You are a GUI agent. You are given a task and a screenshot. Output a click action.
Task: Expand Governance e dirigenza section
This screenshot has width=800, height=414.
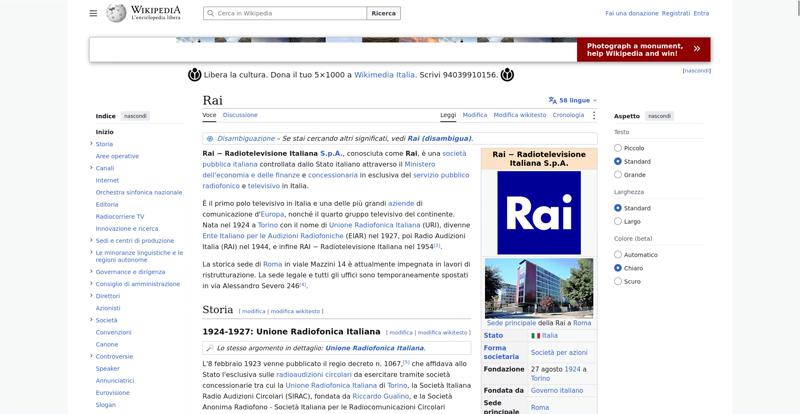click(x=91, y=272)
